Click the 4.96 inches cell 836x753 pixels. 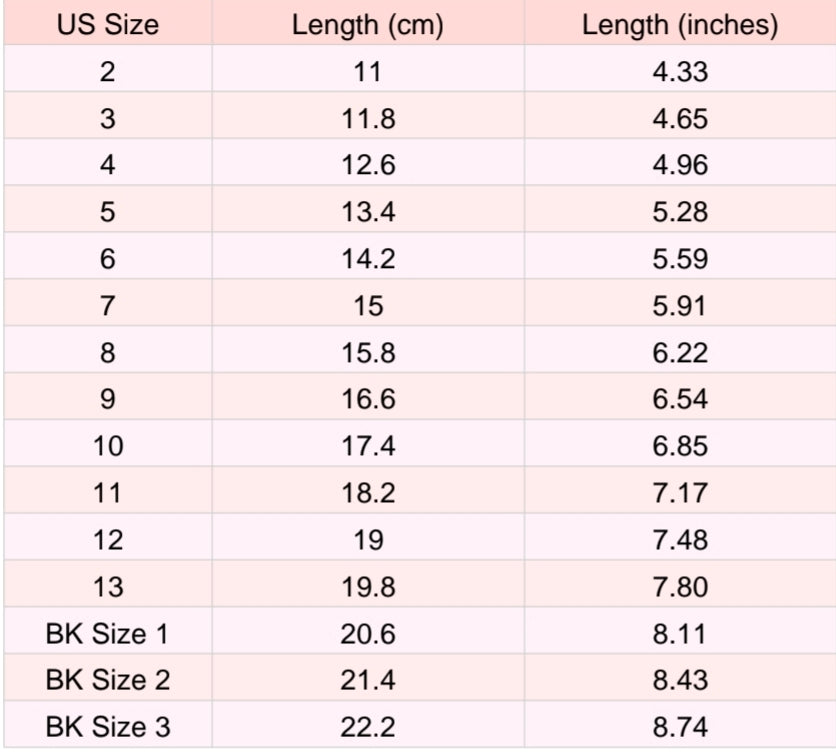click(x=680, y=165)
